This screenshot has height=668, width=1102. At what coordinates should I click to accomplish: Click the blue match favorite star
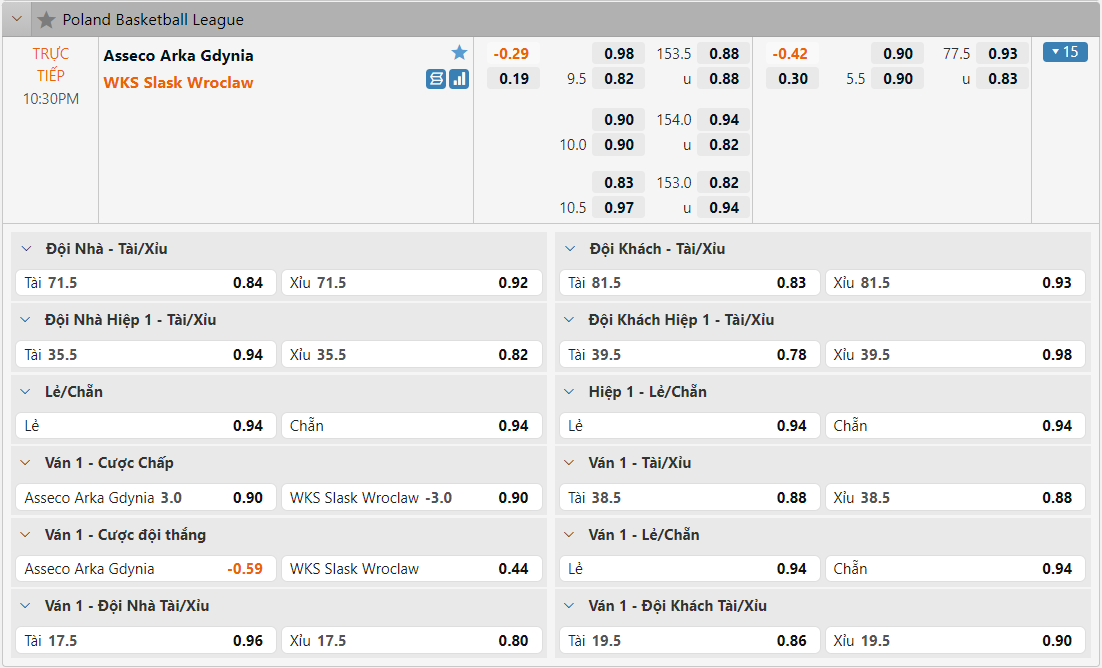coord(459,53)
